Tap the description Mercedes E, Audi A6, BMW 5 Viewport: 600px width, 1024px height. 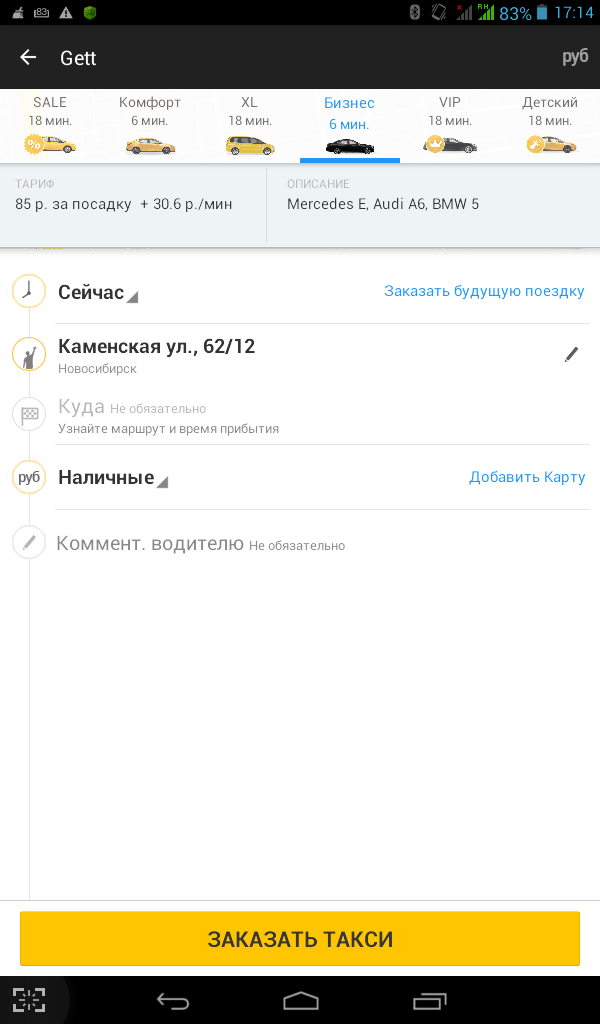click(383, 204)
